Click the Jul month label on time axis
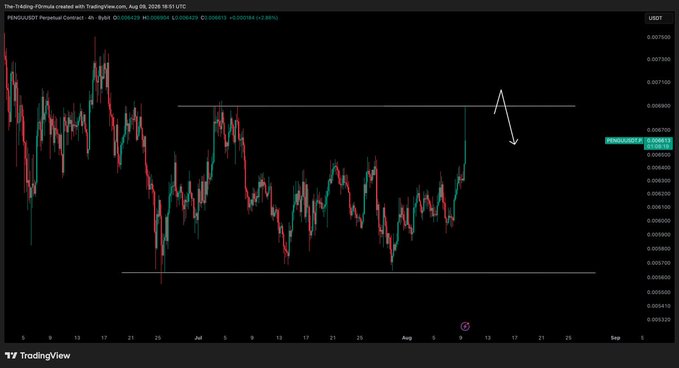The width and height of the screenshot is (679, 368). coord(198,338)
